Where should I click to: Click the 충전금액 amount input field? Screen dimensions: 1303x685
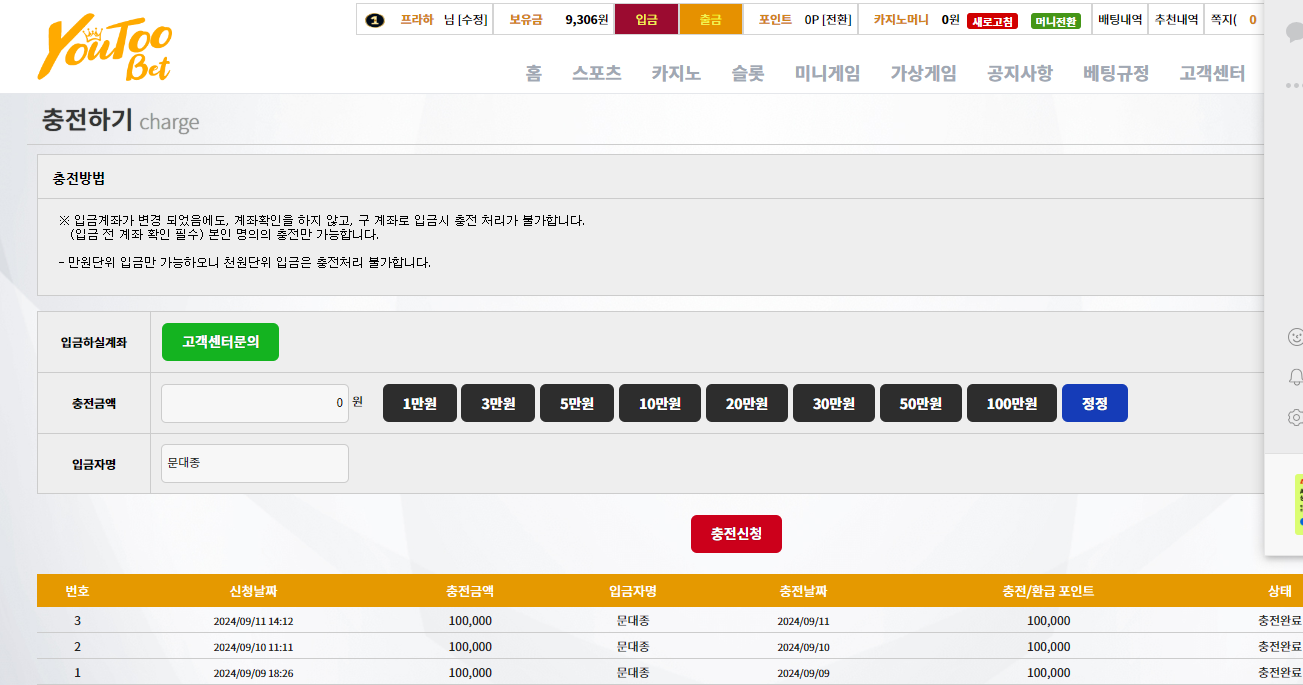pyautogui.click(x=254, y=403)
